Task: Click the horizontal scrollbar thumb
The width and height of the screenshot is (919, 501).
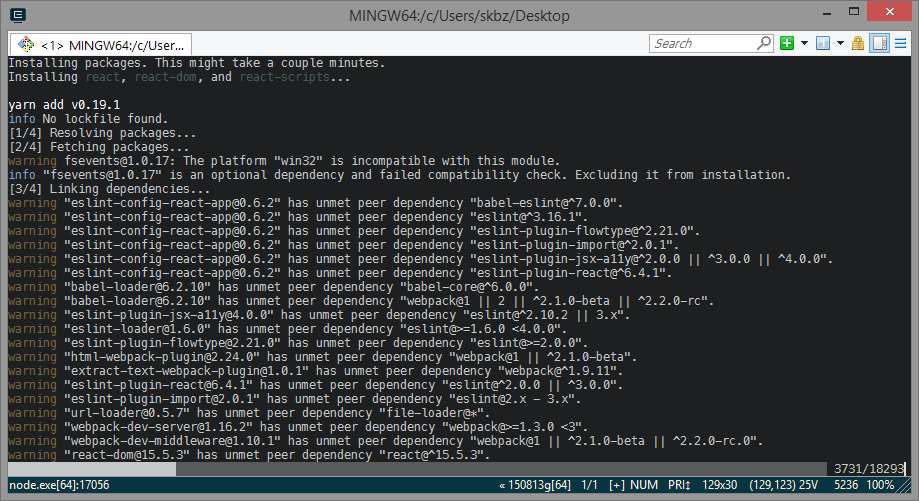Action: pyautogui.click(x=92, y=469)
